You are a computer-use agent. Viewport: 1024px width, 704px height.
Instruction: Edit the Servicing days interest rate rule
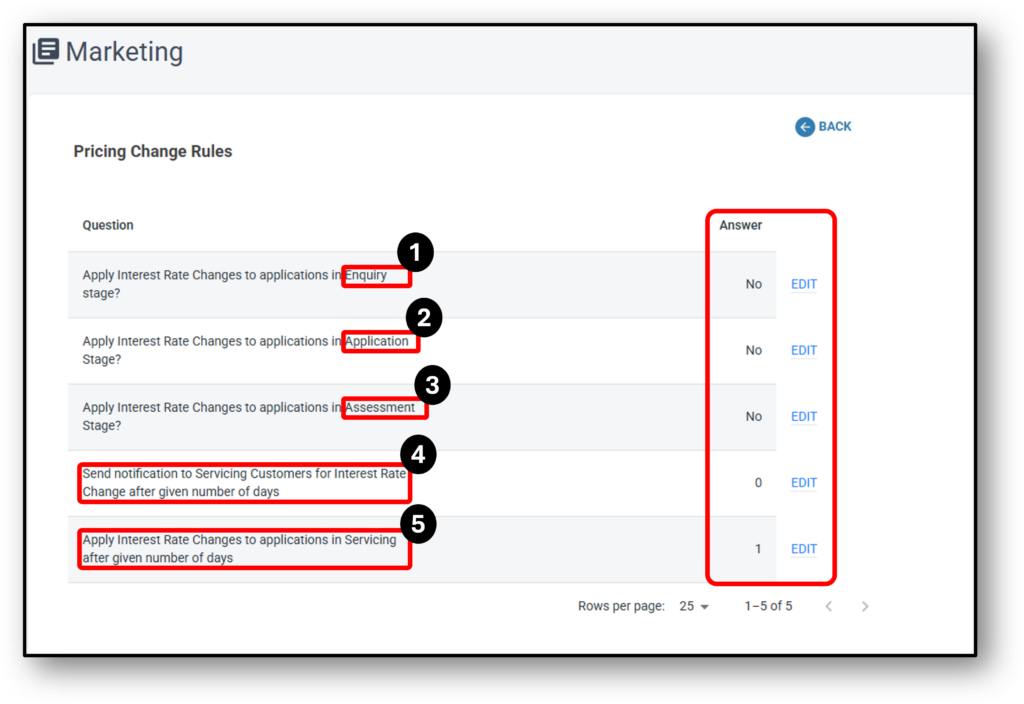804,549
